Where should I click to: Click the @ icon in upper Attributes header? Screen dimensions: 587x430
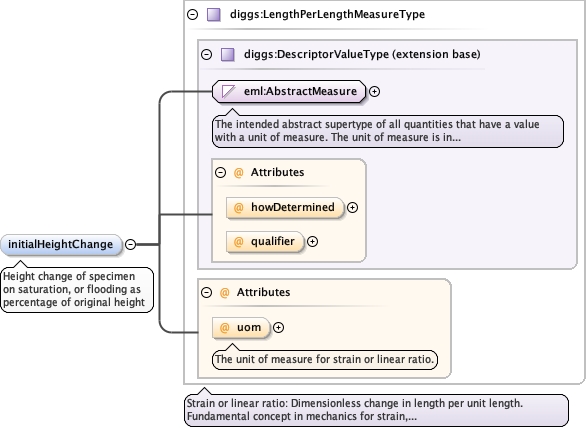pos(238,172)
